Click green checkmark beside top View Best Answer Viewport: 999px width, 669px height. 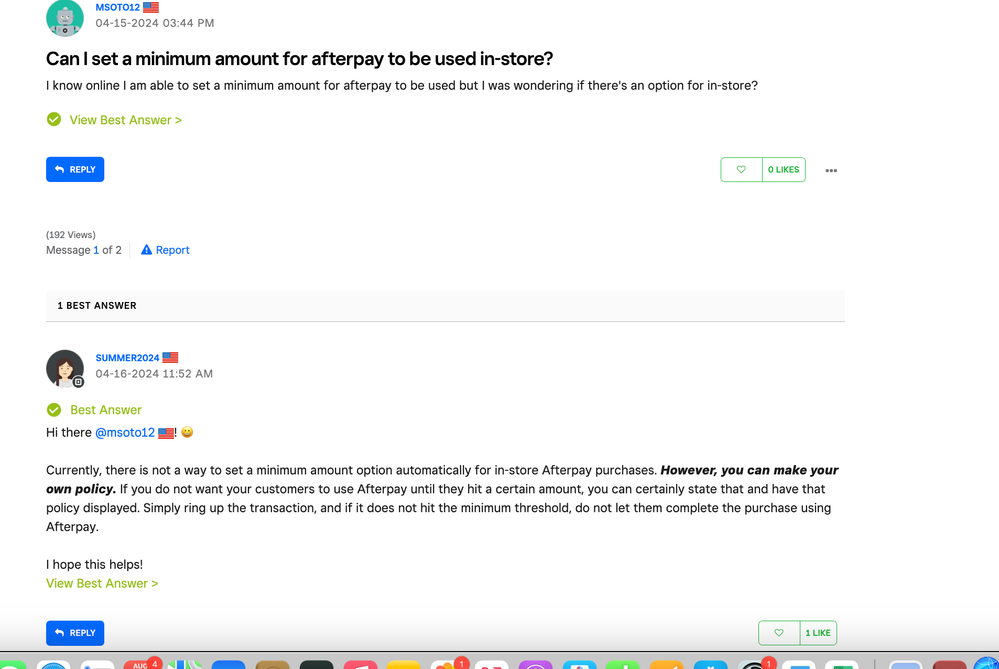coord(54,120)
